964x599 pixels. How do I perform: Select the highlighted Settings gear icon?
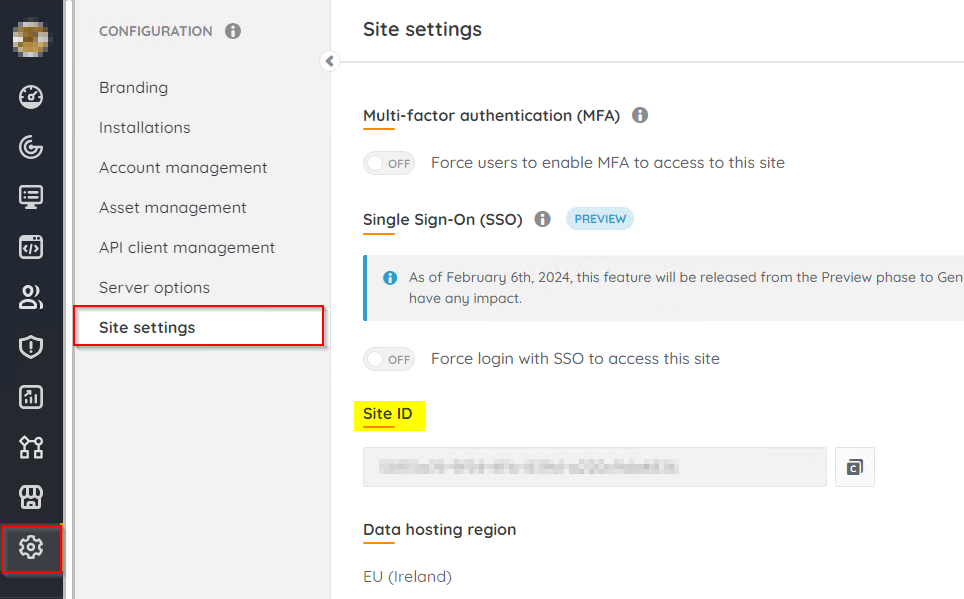[x=30, y=548]
